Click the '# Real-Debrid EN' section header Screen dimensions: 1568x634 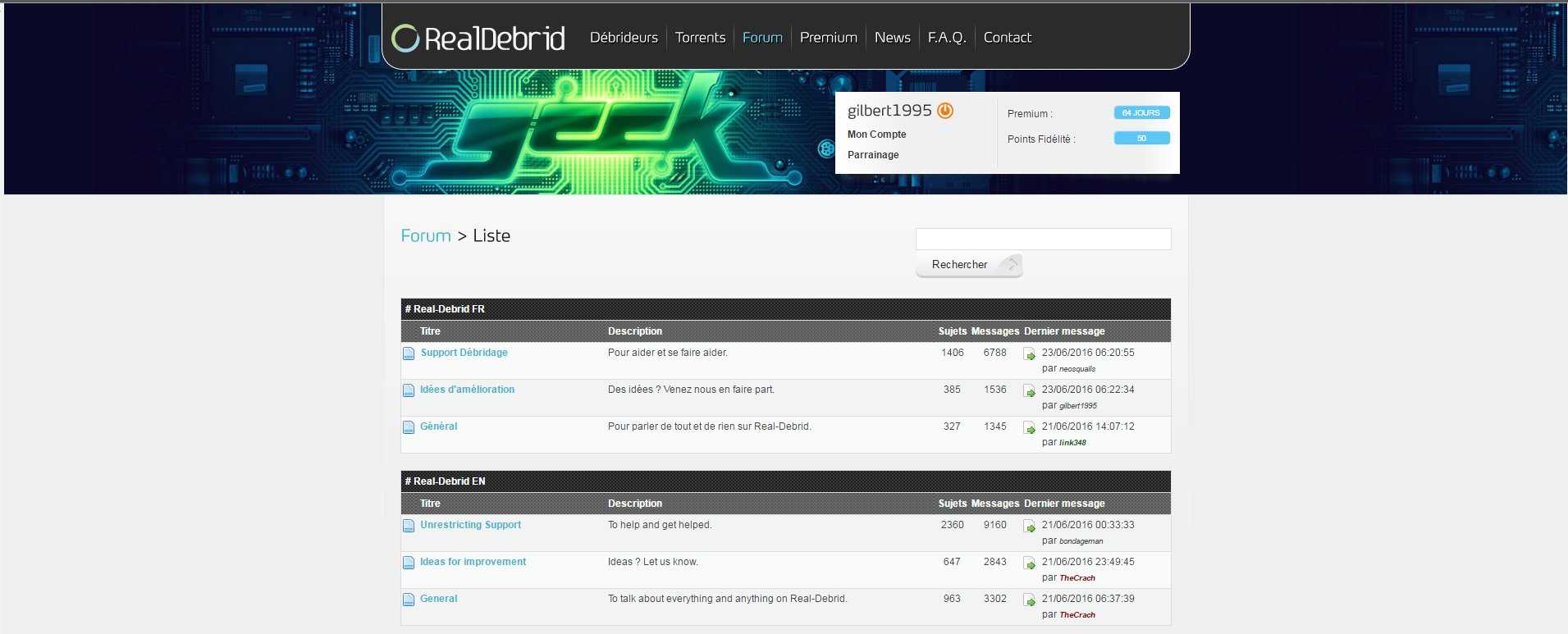click(x=786, y=481)
